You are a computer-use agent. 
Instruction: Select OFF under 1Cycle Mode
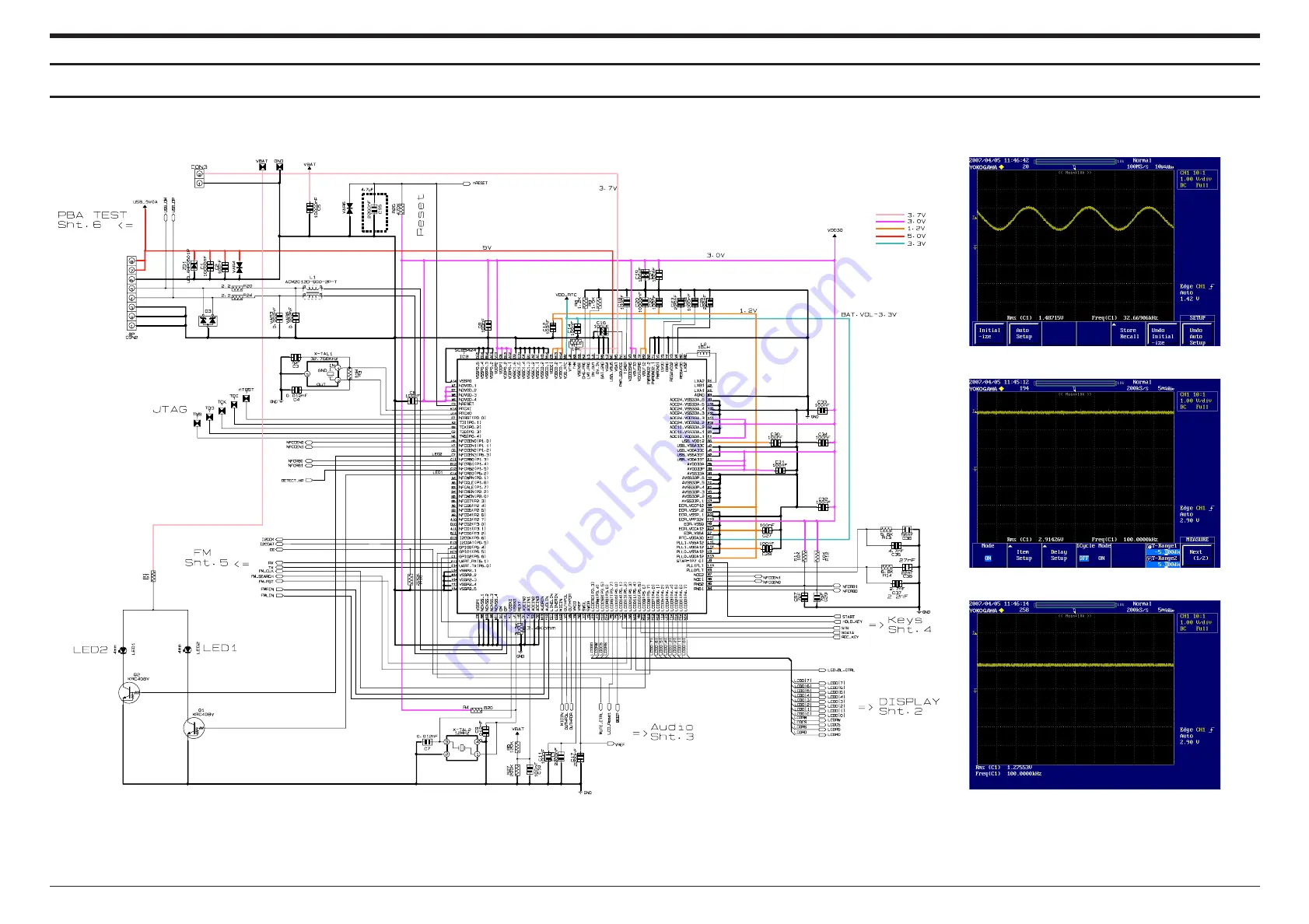(x=1083, y=558)
